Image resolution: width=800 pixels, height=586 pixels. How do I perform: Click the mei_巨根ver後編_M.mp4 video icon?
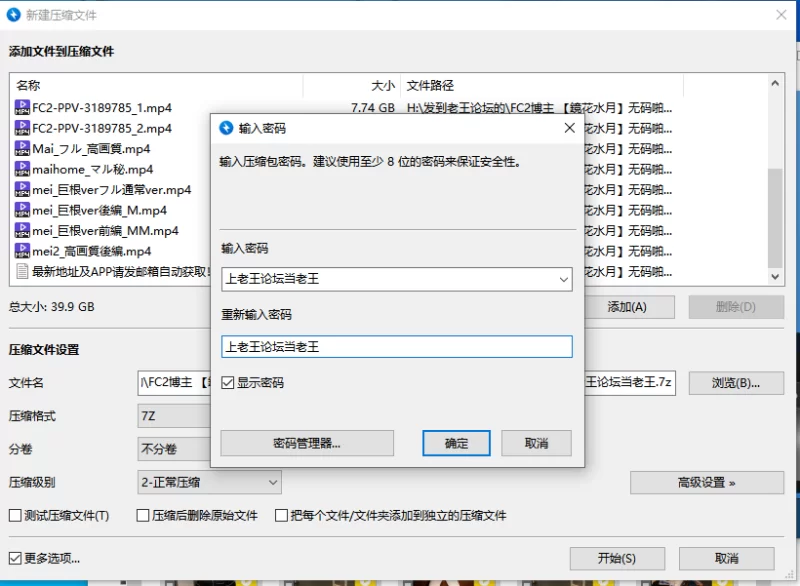point(22,210)
